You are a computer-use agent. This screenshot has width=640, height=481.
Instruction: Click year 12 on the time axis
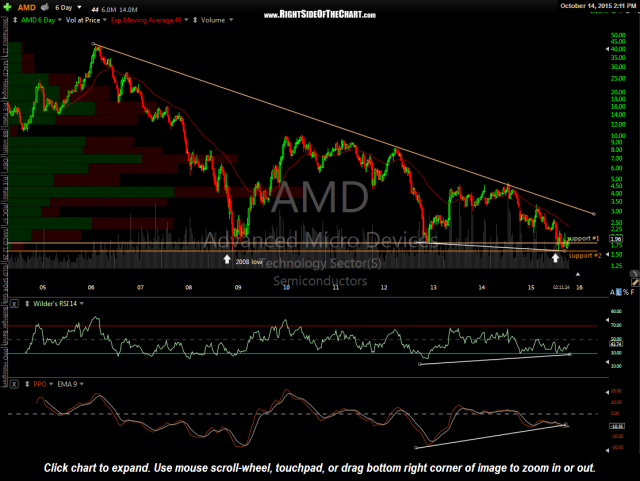[384, 287]
